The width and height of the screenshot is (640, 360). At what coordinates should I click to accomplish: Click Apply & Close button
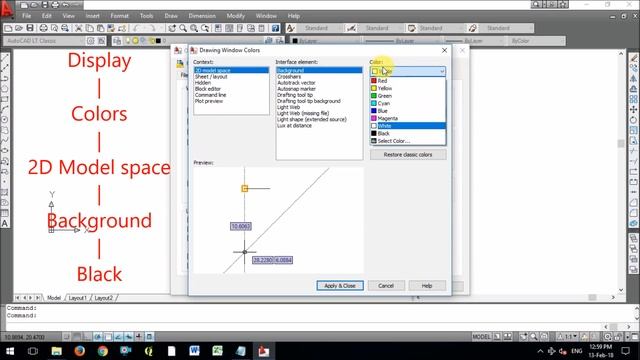pos(340,286)
